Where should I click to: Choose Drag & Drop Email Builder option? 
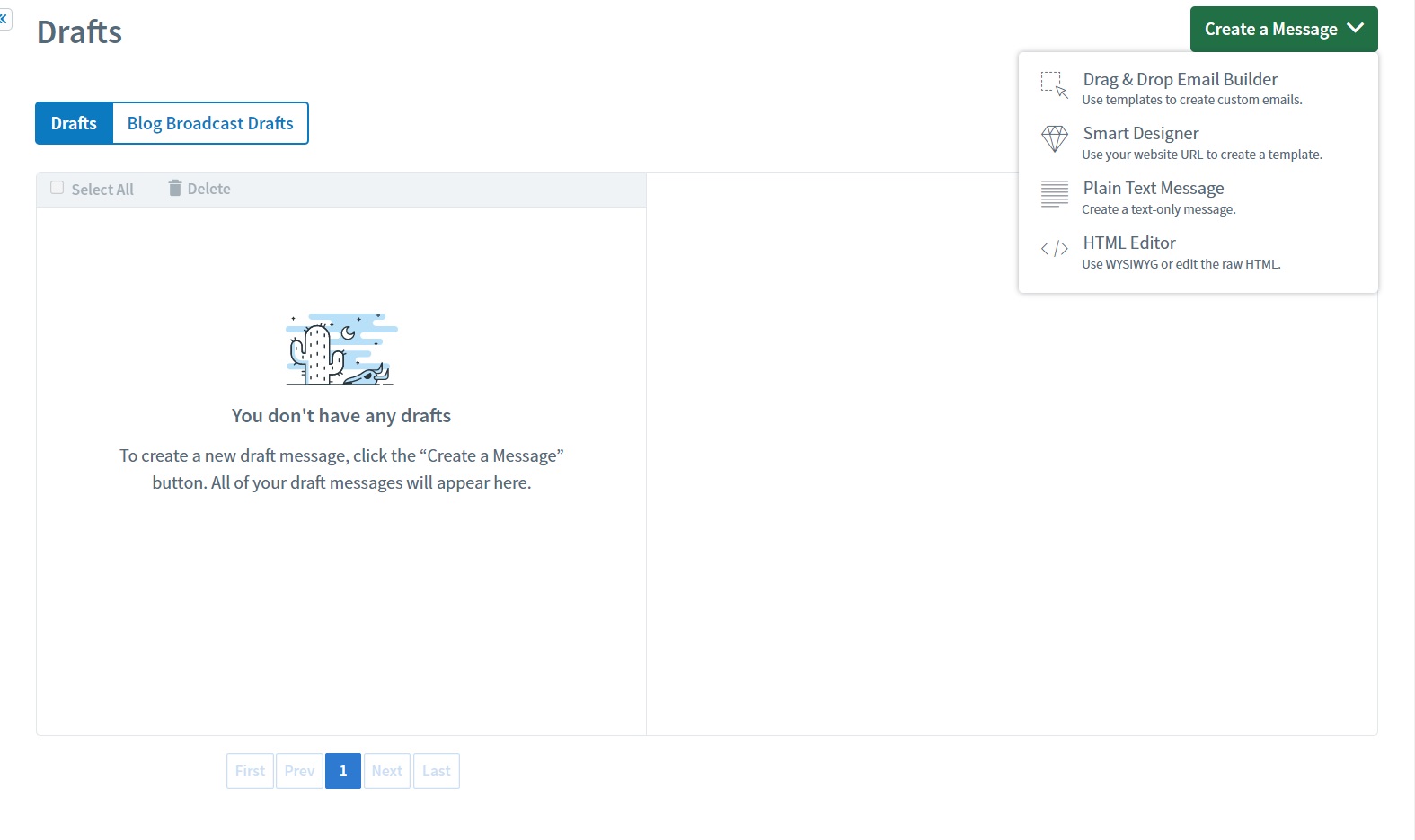1180,80
